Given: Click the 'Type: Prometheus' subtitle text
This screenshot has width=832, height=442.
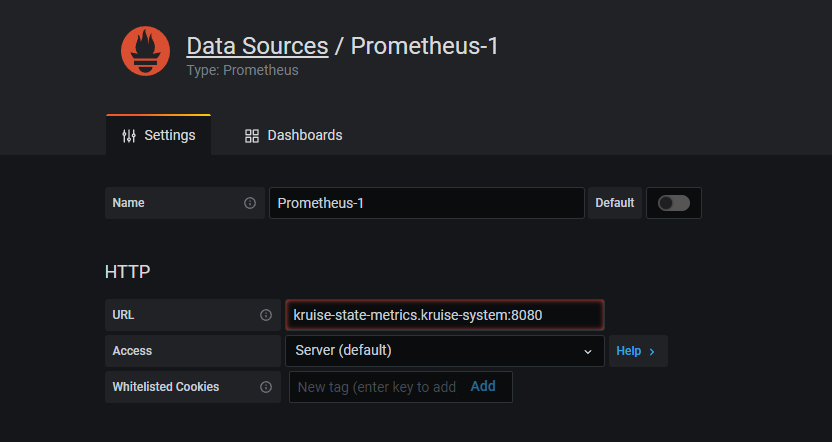Looking at the screenshot, I should pos(242,71).
